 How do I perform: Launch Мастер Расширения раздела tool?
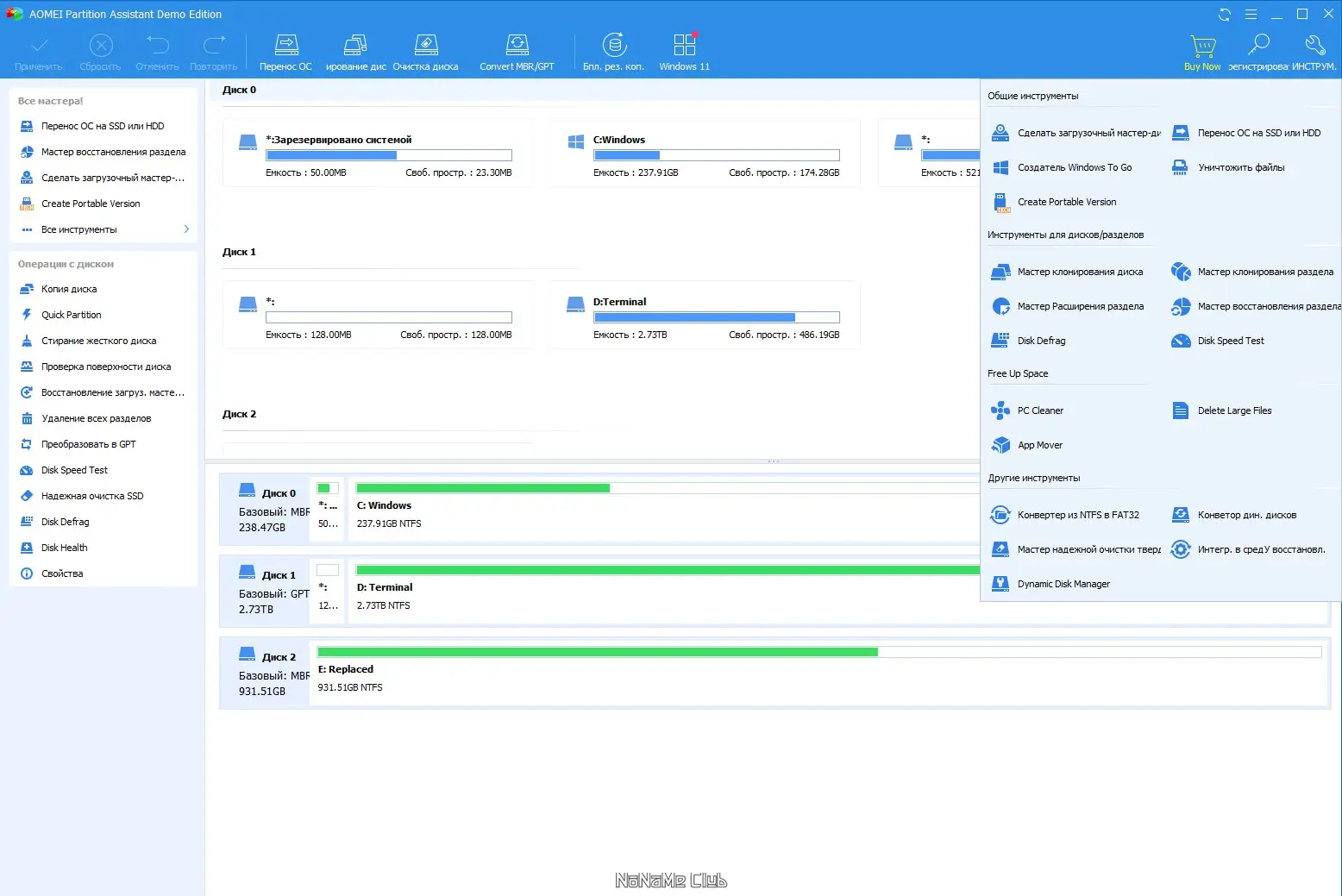[x=1068, y=306]
